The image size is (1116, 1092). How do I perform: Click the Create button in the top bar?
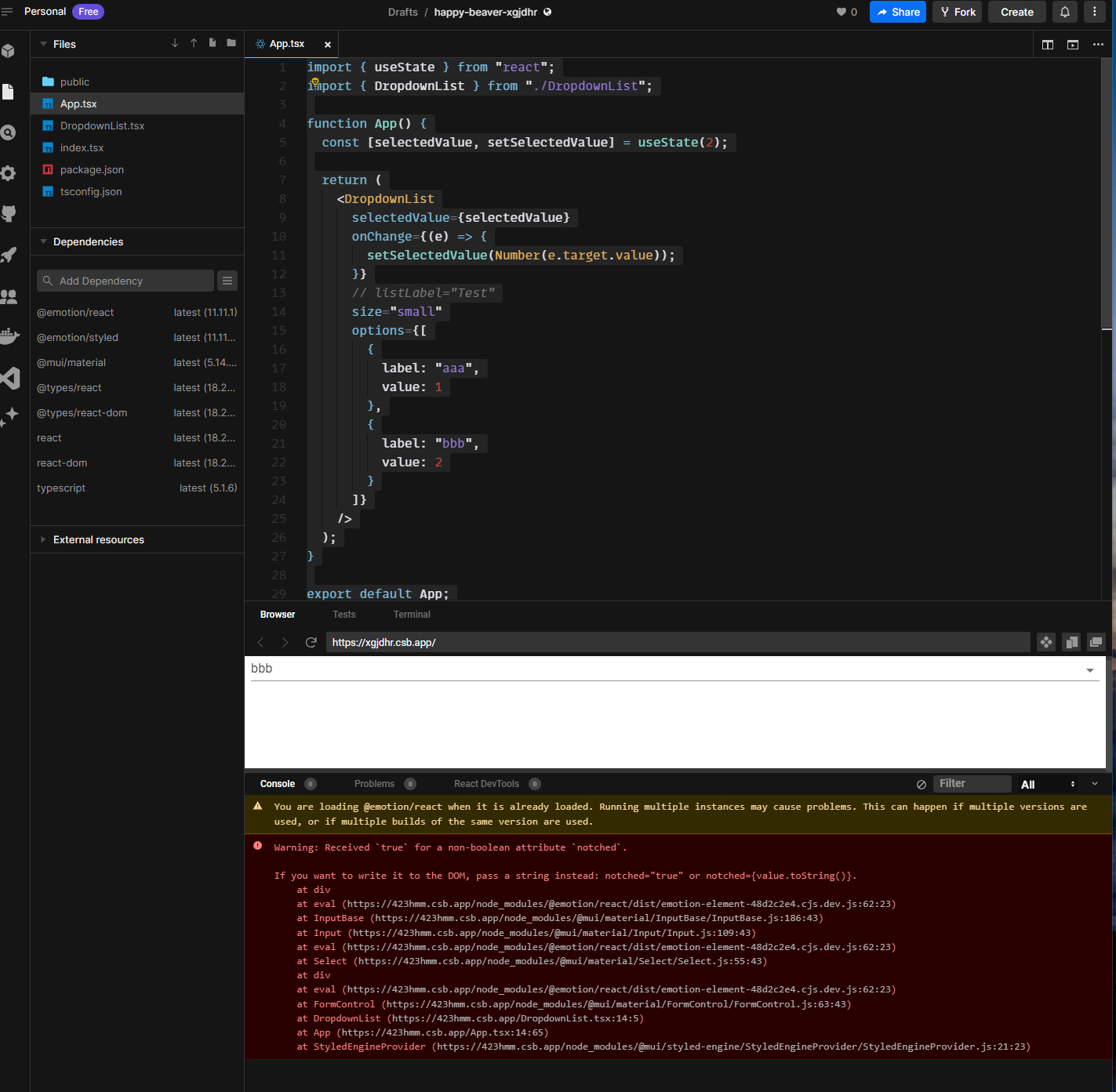(1016, 12)
